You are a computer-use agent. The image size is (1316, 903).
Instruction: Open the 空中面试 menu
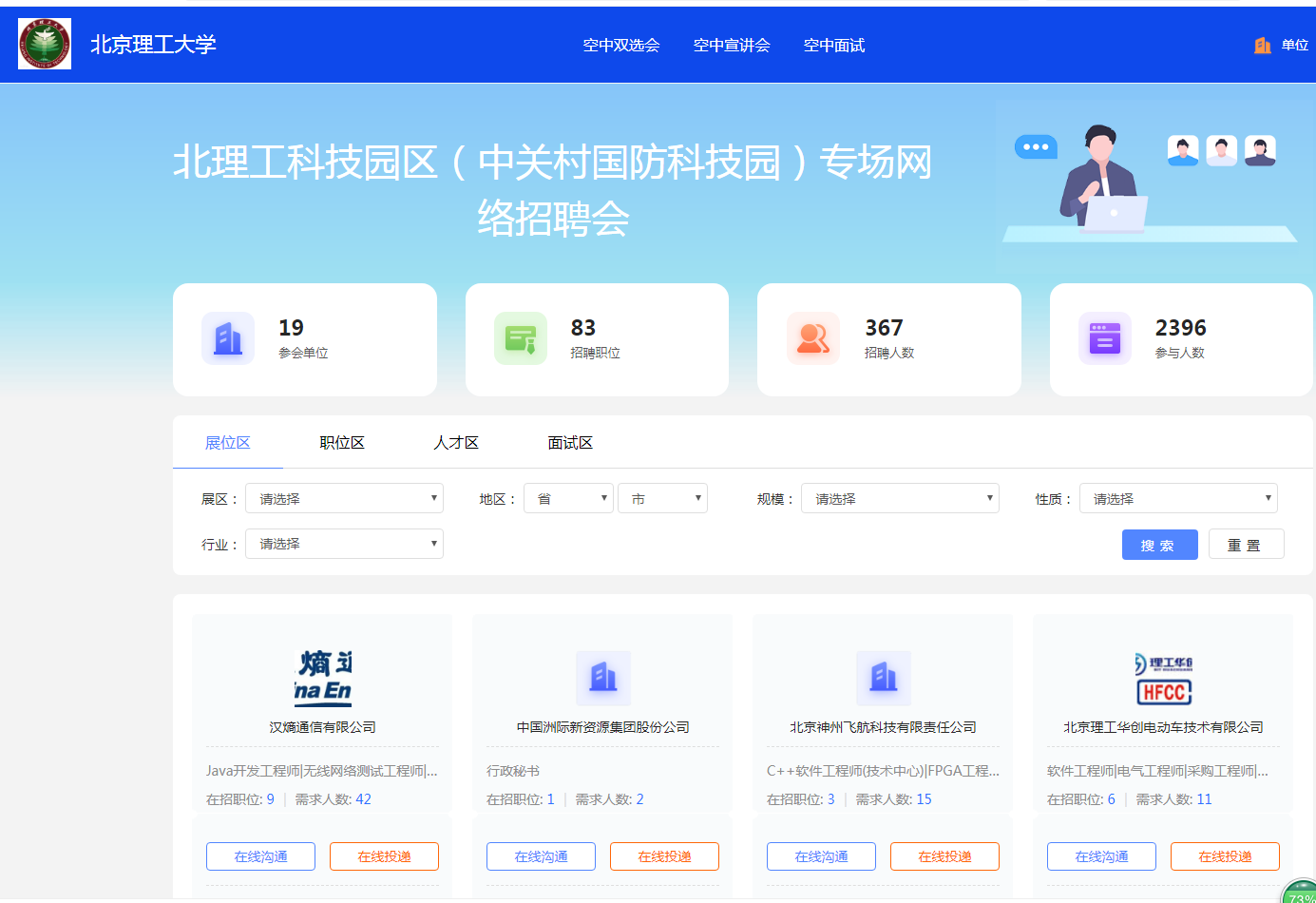(834, 45)
